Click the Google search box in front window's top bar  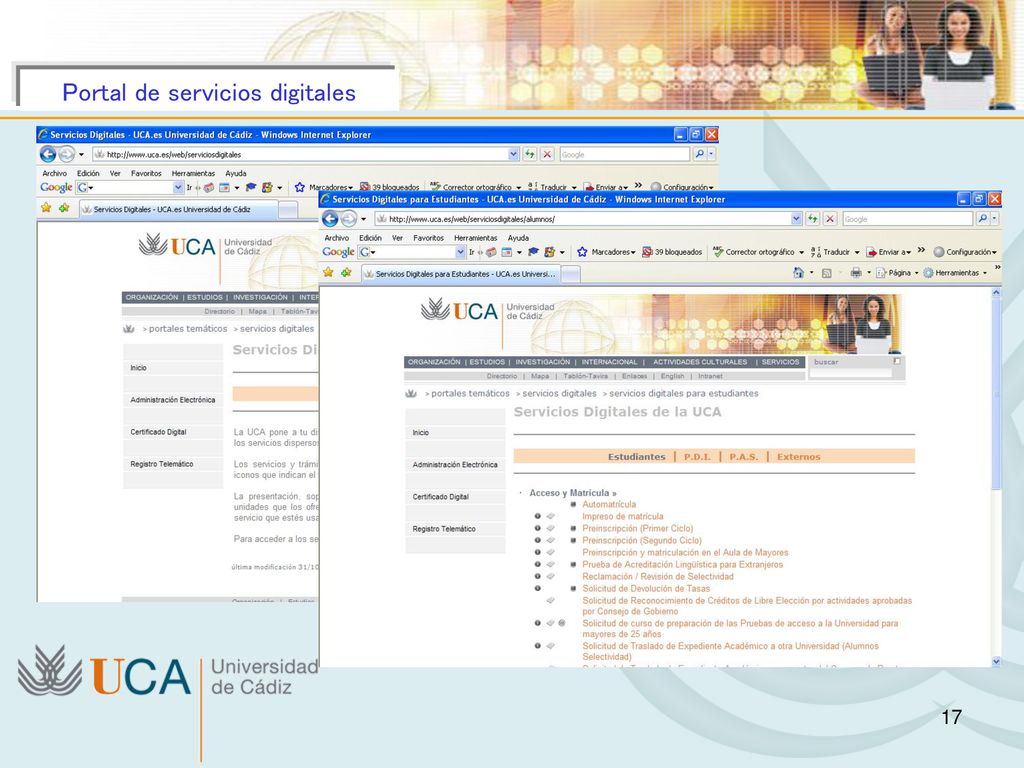click(907, 219)
